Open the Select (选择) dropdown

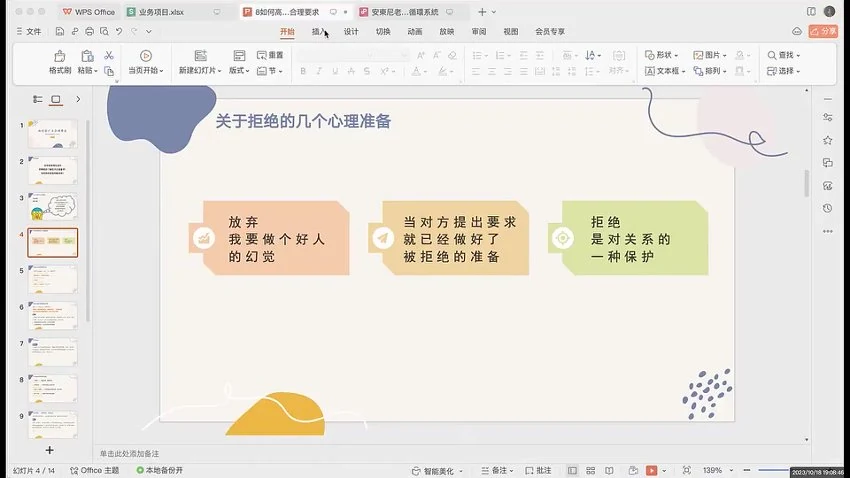click(783, 71)
